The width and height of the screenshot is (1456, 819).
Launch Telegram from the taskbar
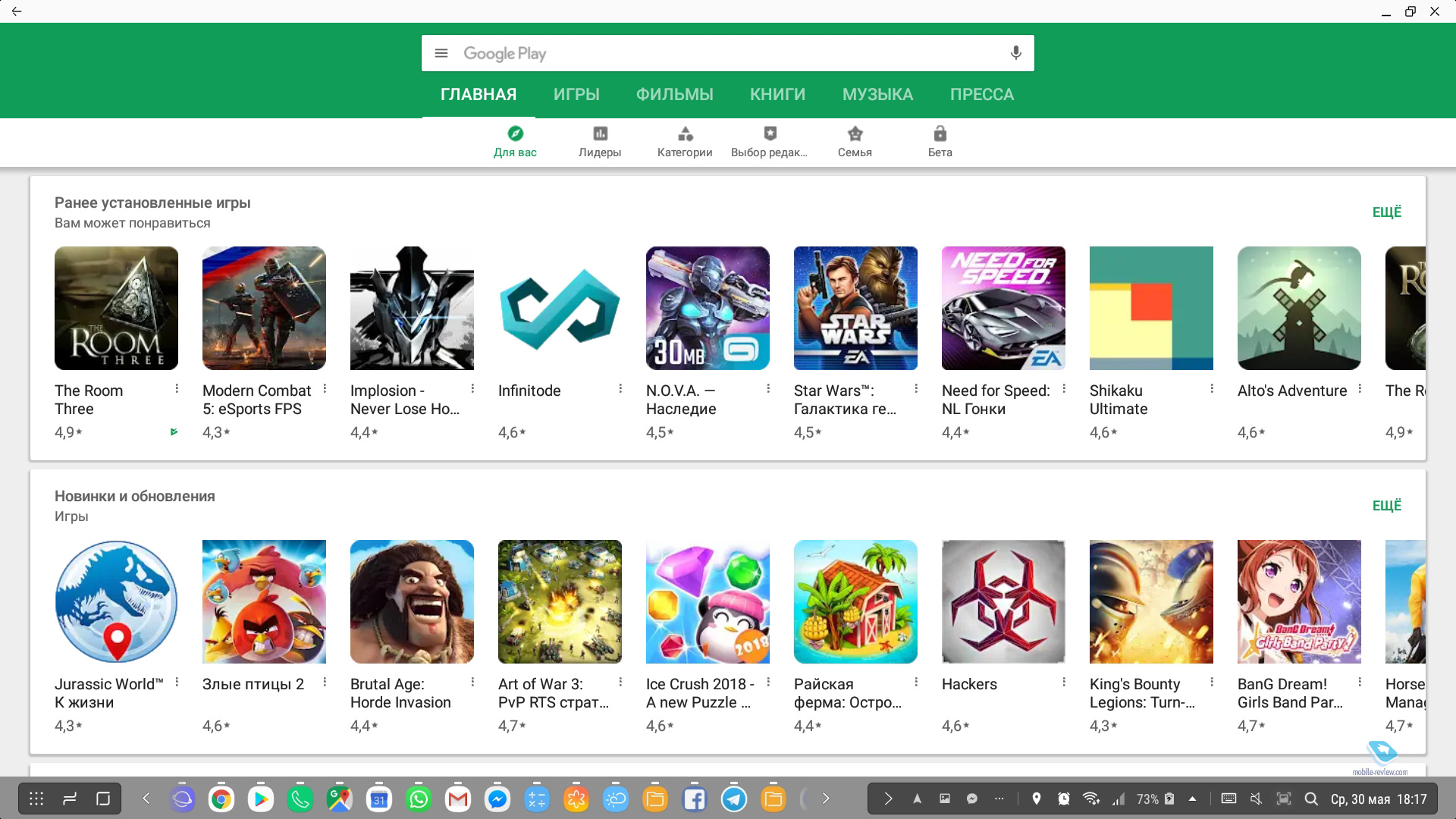click(734, 799)
